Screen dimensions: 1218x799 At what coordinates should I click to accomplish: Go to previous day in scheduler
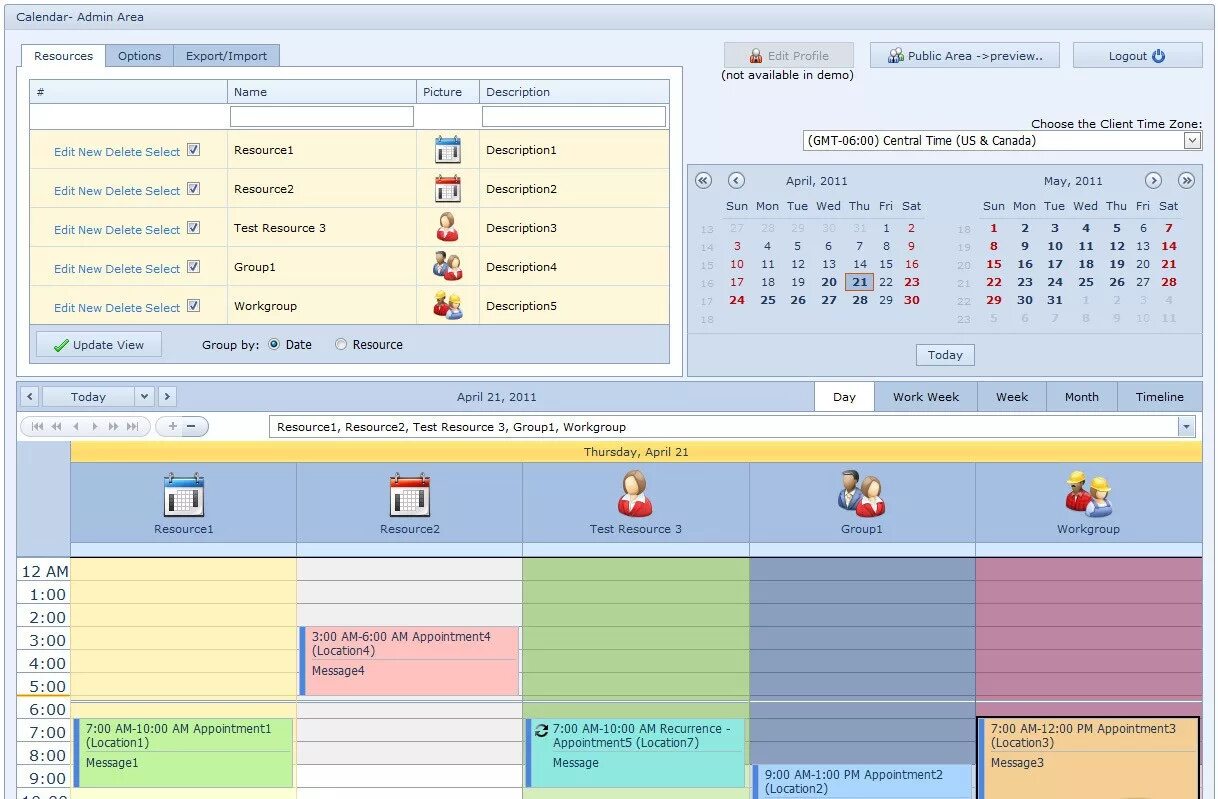point(30,397)
